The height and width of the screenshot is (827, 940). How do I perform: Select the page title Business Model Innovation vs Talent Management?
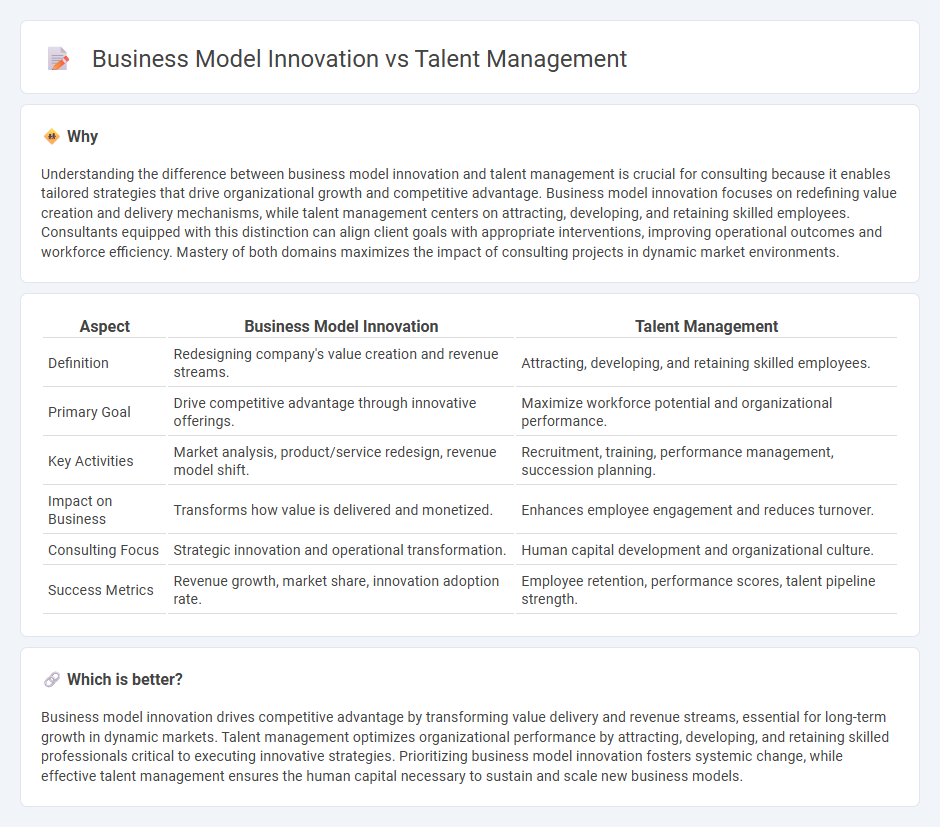359,59
